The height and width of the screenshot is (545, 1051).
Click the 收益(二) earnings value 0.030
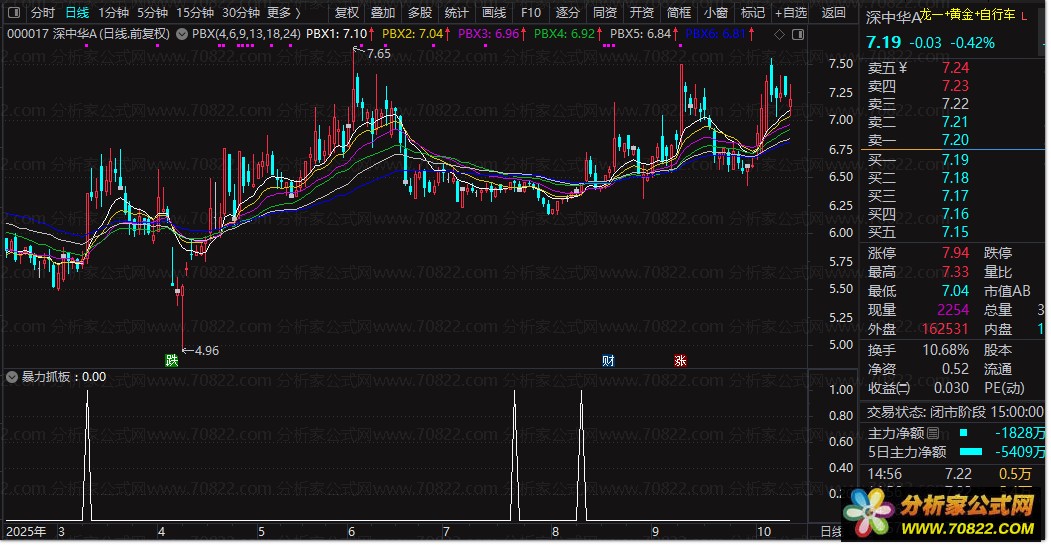click(x=951, y=388)
